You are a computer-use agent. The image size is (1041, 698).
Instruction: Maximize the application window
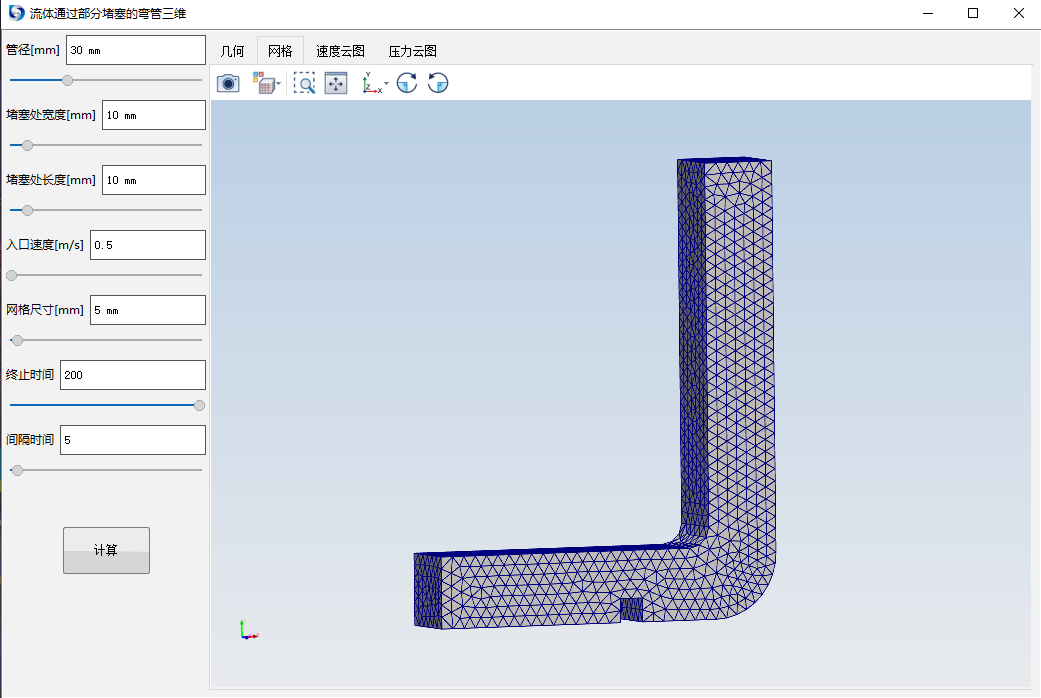(x=973, y=13)
